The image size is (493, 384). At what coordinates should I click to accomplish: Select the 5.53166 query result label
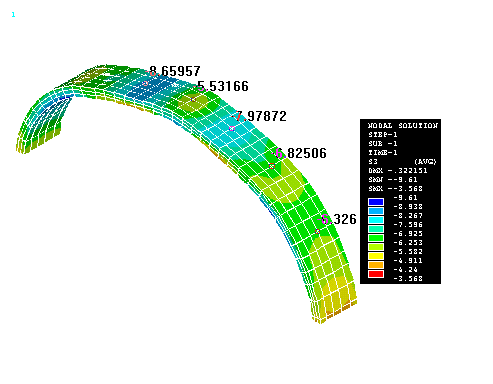pos(222,86)
